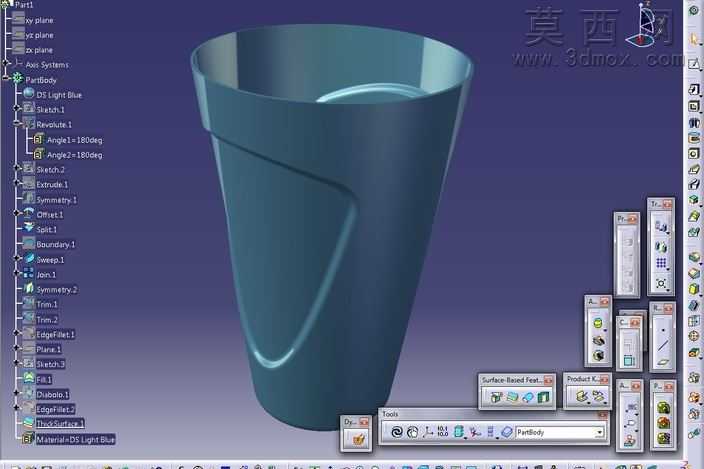704x469 pixels.
Task: Select the Part1 root node
Action: point(24,5)
